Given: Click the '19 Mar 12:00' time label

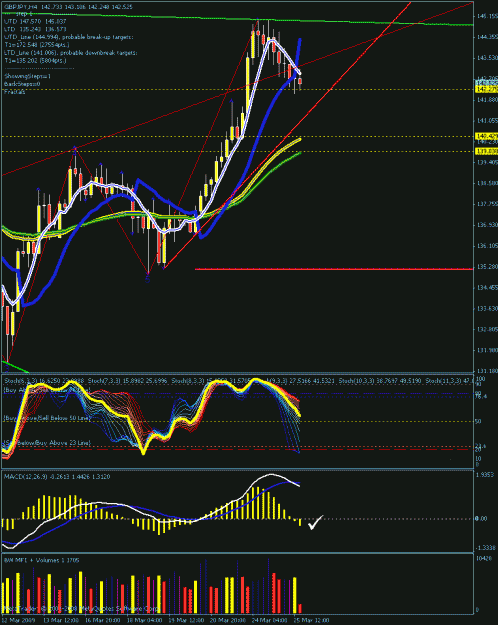Looking at the screenshot, I should (186, 621).
